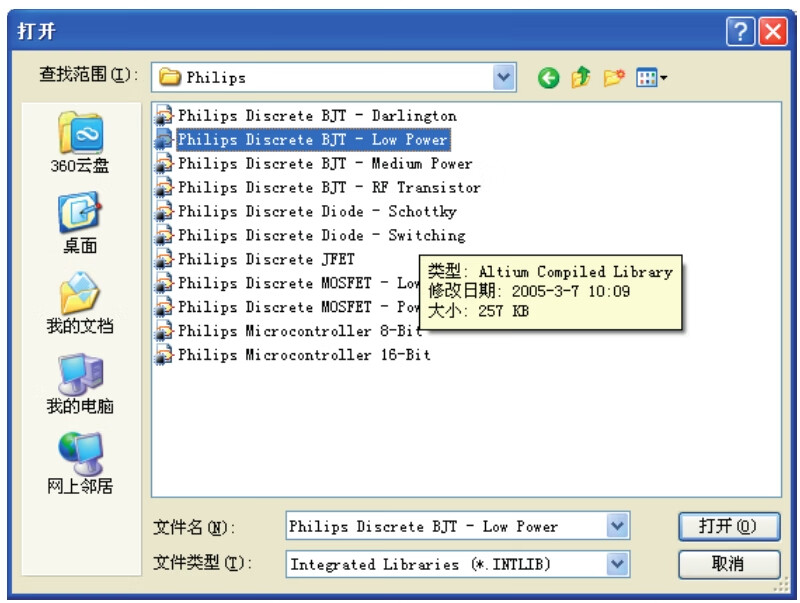Click the 取消 button

click(x=729, y=564)
